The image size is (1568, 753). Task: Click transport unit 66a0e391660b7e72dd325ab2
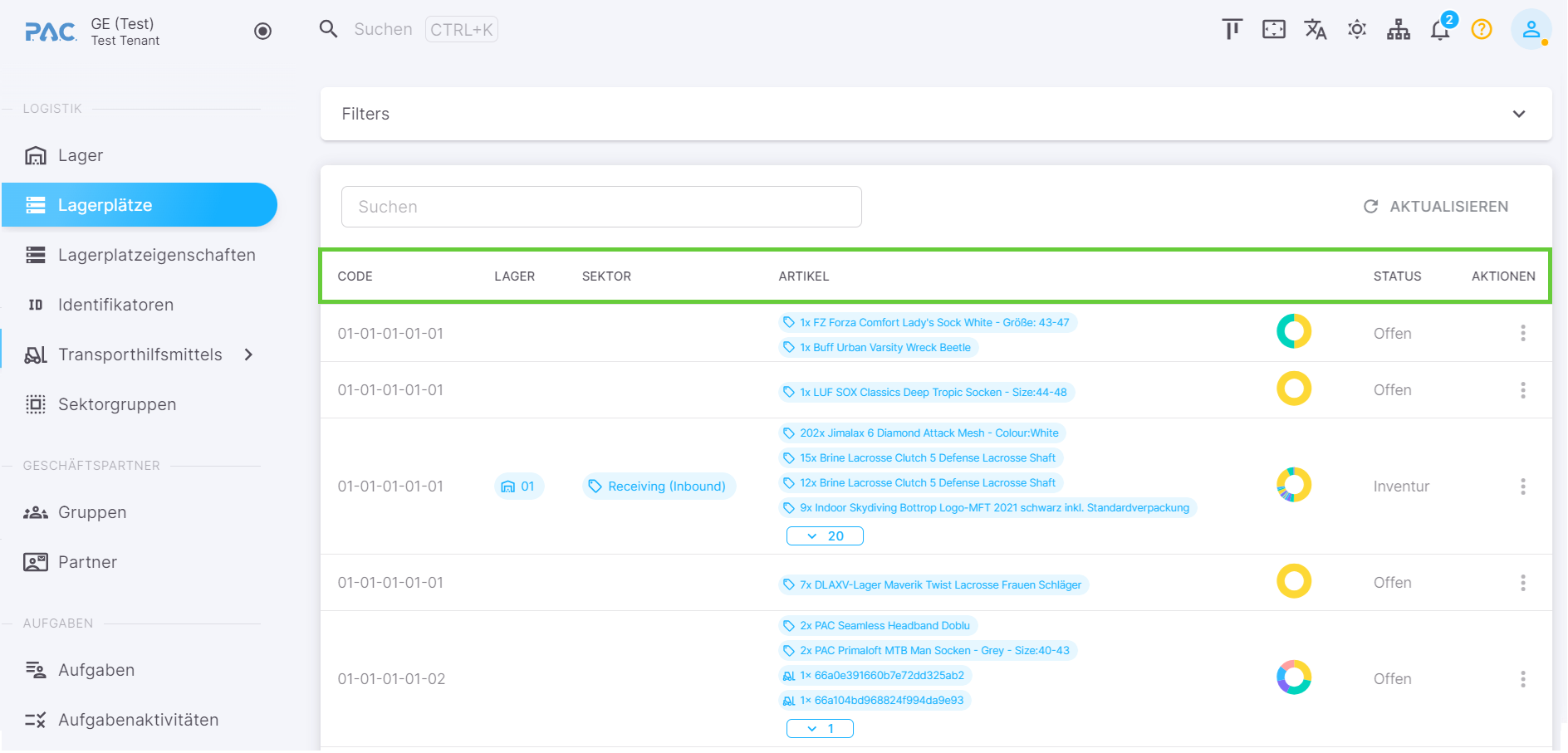point(875,675)
